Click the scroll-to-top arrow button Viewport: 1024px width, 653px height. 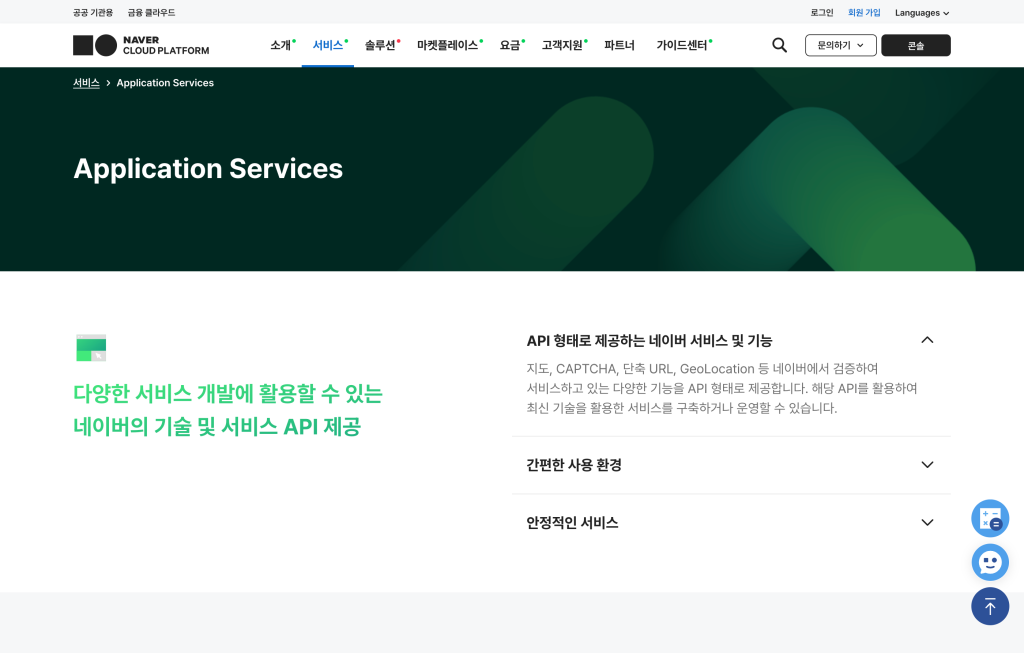click(x=990, y=606)
